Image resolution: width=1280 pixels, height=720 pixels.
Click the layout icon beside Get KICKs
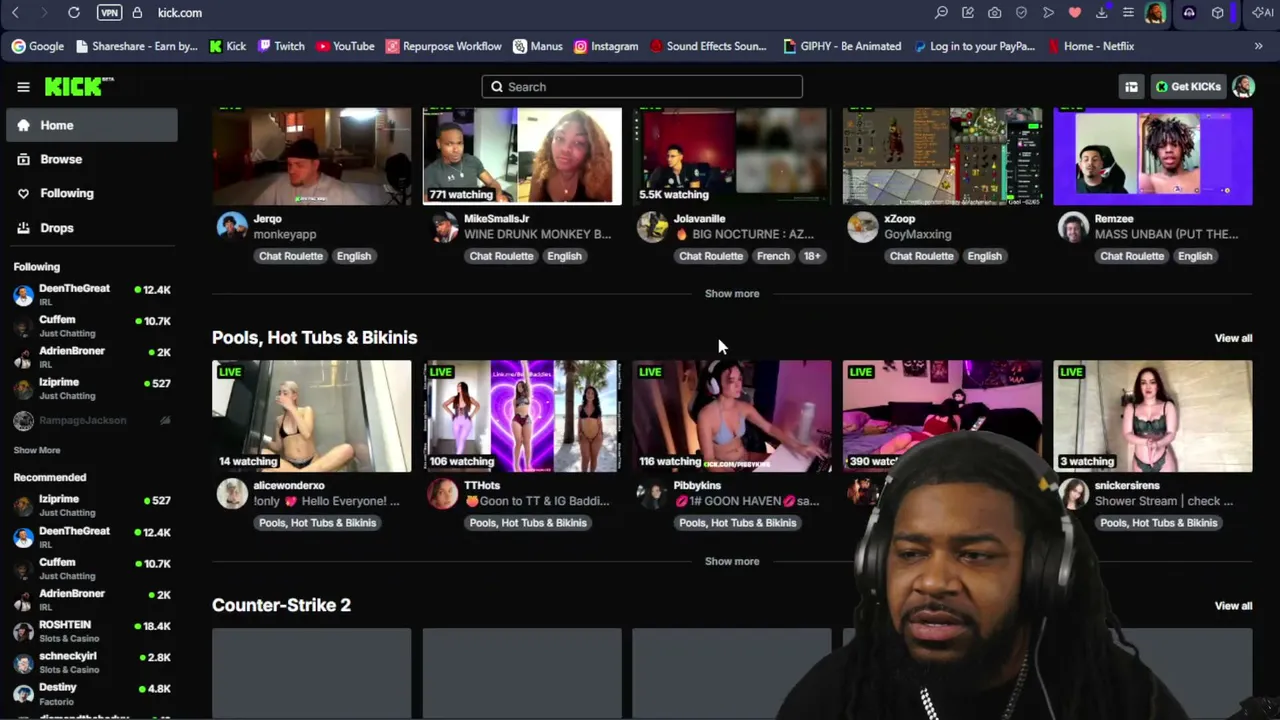pos(1131,87)
